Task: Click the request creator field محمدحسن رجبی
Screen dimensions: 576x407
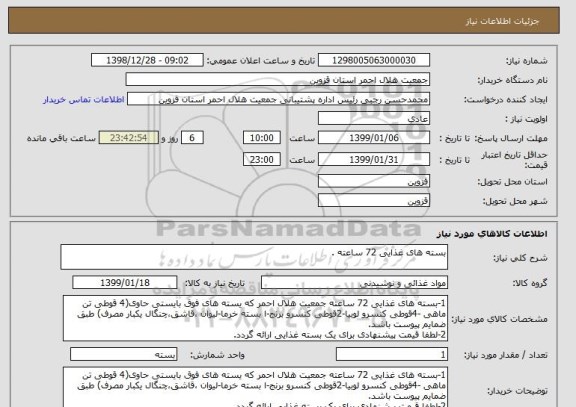Action: (x=278, y=100)
